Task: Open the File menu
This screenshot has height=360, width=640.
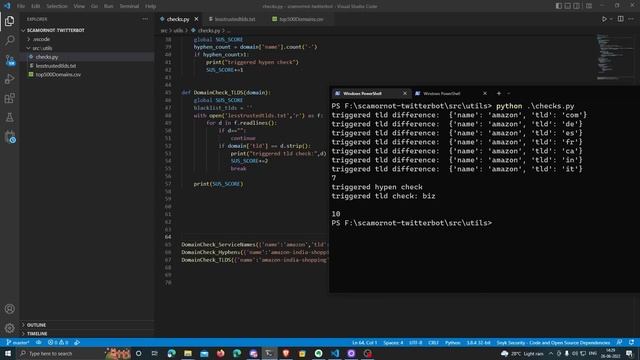Action: click(21, 6)
